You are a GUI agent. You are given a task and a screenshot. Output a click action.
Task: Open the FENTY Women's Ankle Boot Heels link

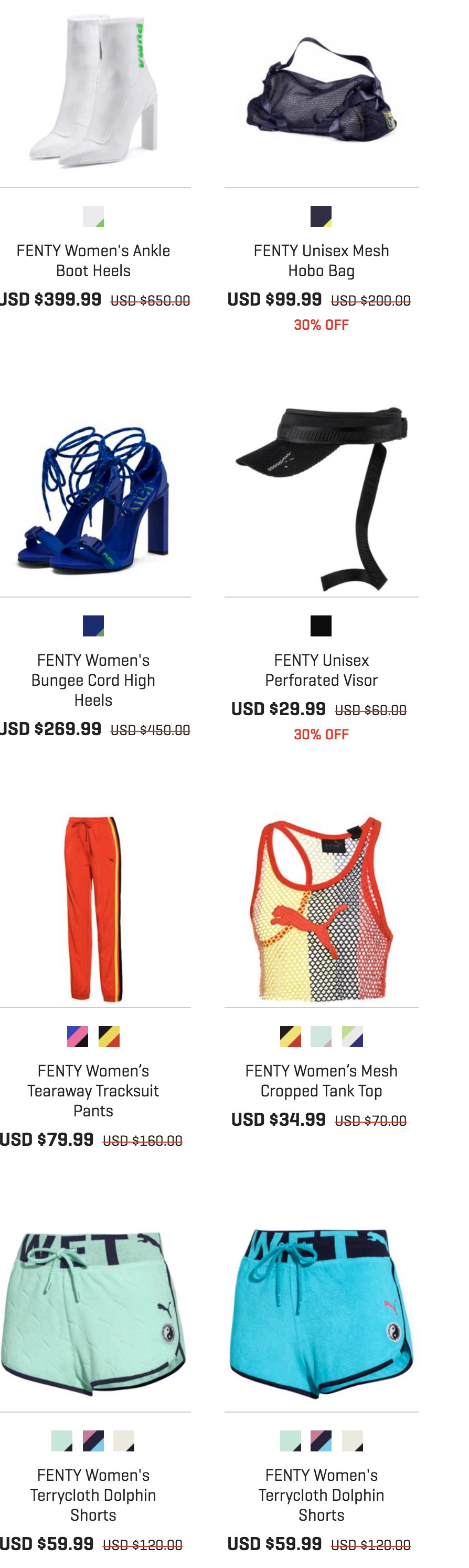click(x=93, y=260)
